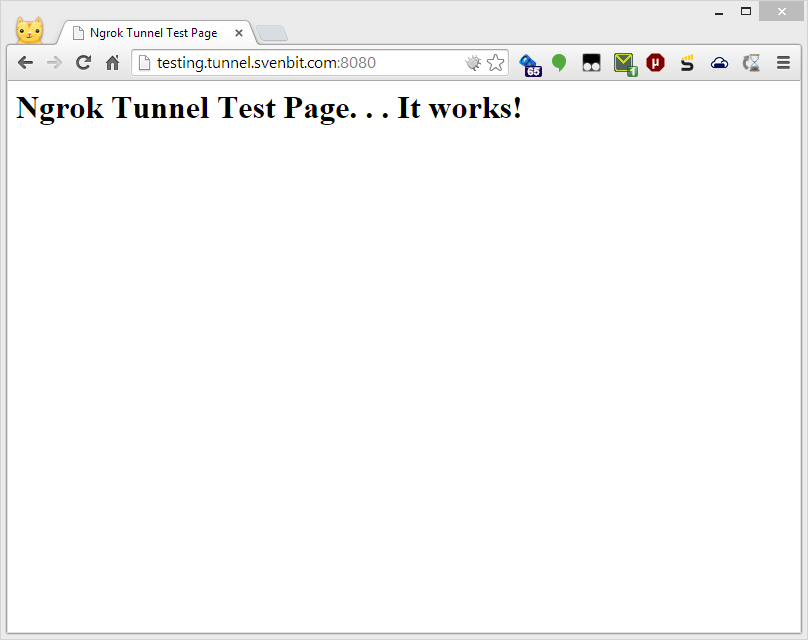The width and height of the screenshot is (808, 640).
Task: Open the yellow S extension icon
Action: pos(687,63)
